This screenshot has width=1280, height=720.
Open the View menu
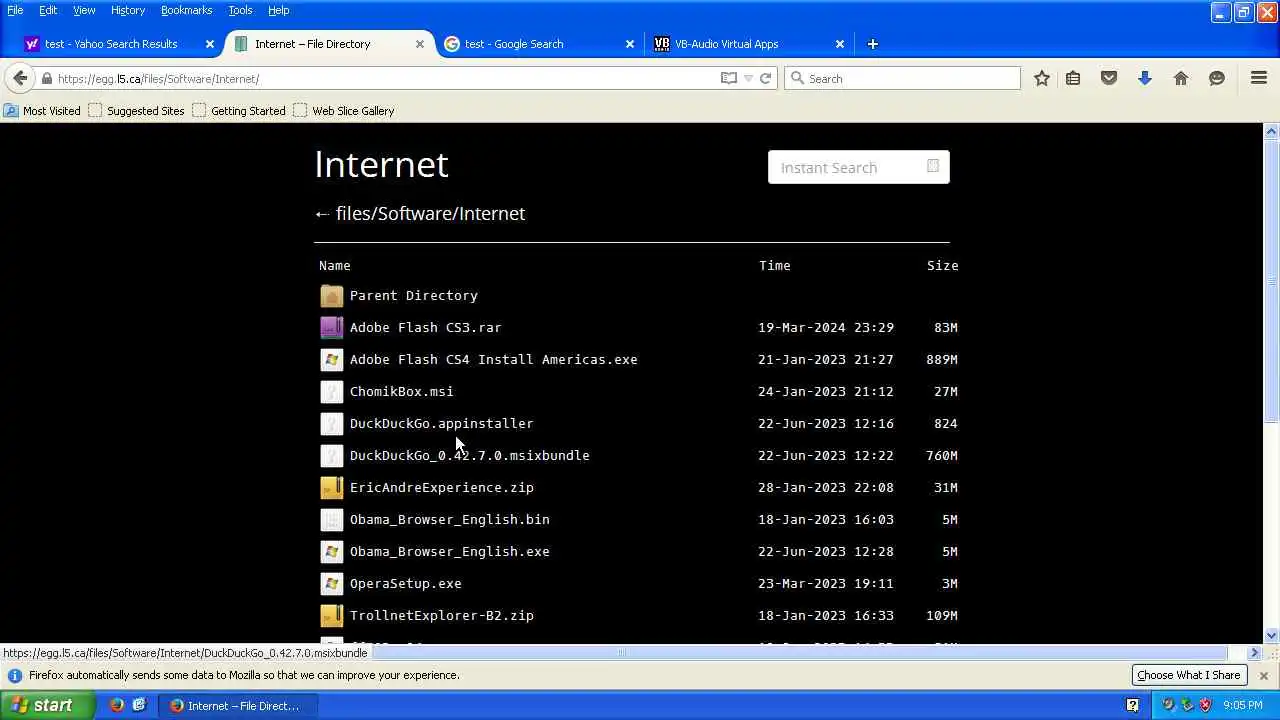[84, 10]
